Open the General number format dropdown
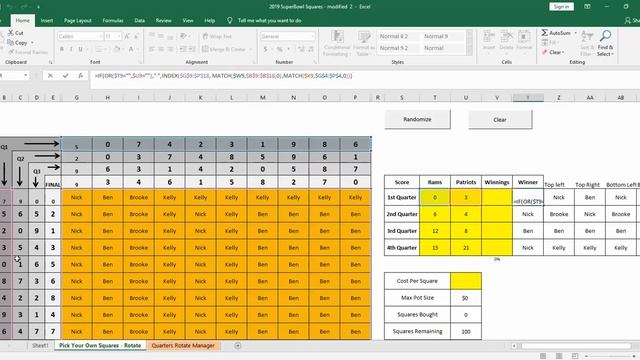Viewport: 640px width, 360px height. [x=313, y=36]
